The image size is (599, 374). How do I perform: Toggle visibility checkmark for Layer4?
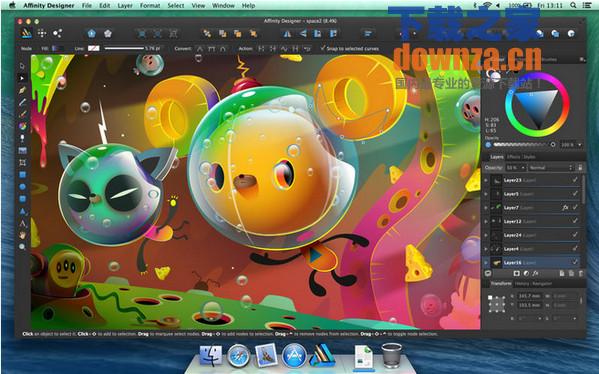point(575,249)
